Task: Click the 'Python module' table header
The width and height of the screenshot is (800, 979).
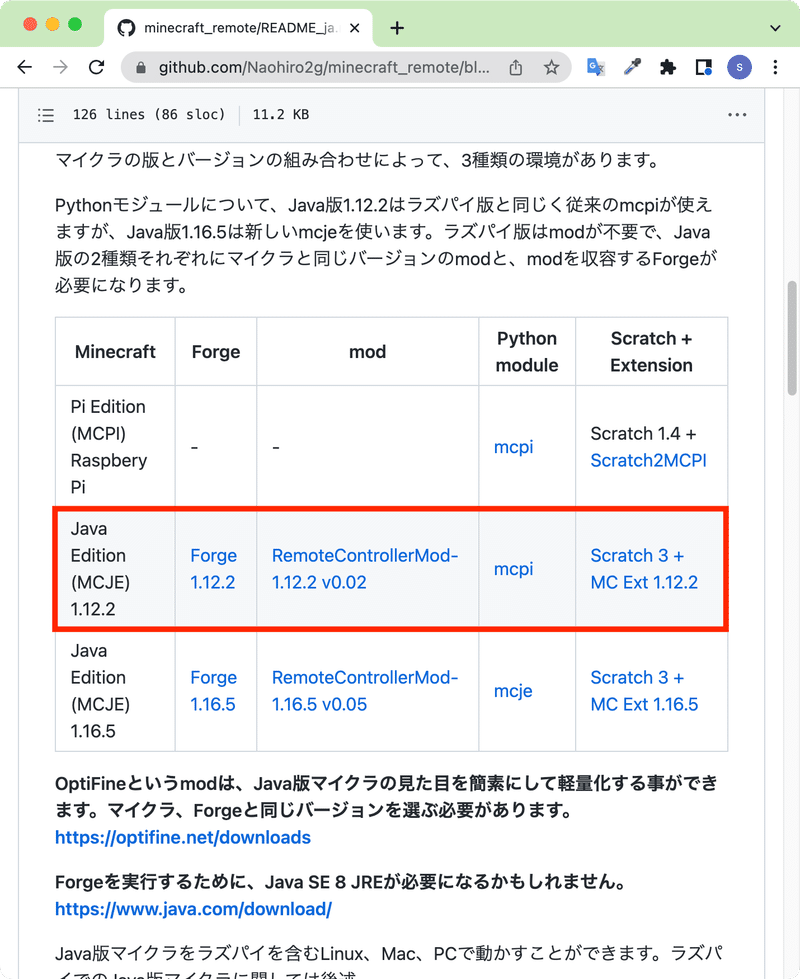Action: coord(526,352)
